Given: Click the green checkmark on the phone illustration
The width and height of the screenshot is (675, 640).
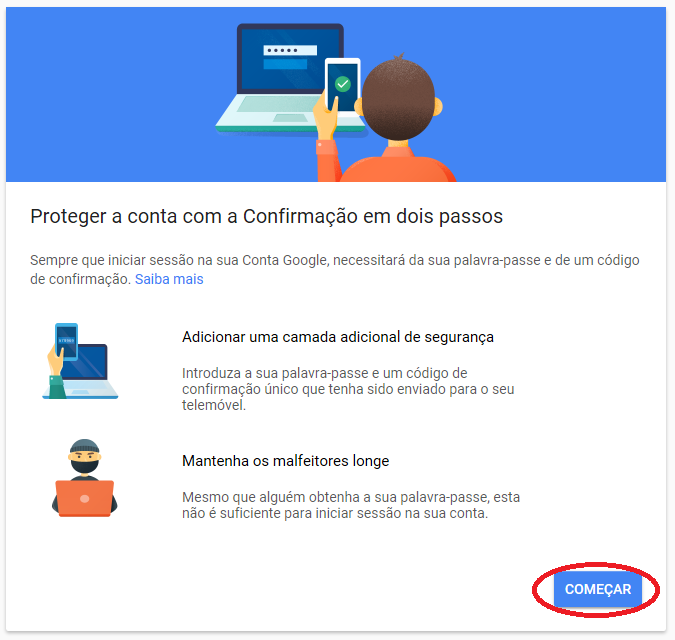Looking at the screenshot, I should click(343, 84).
